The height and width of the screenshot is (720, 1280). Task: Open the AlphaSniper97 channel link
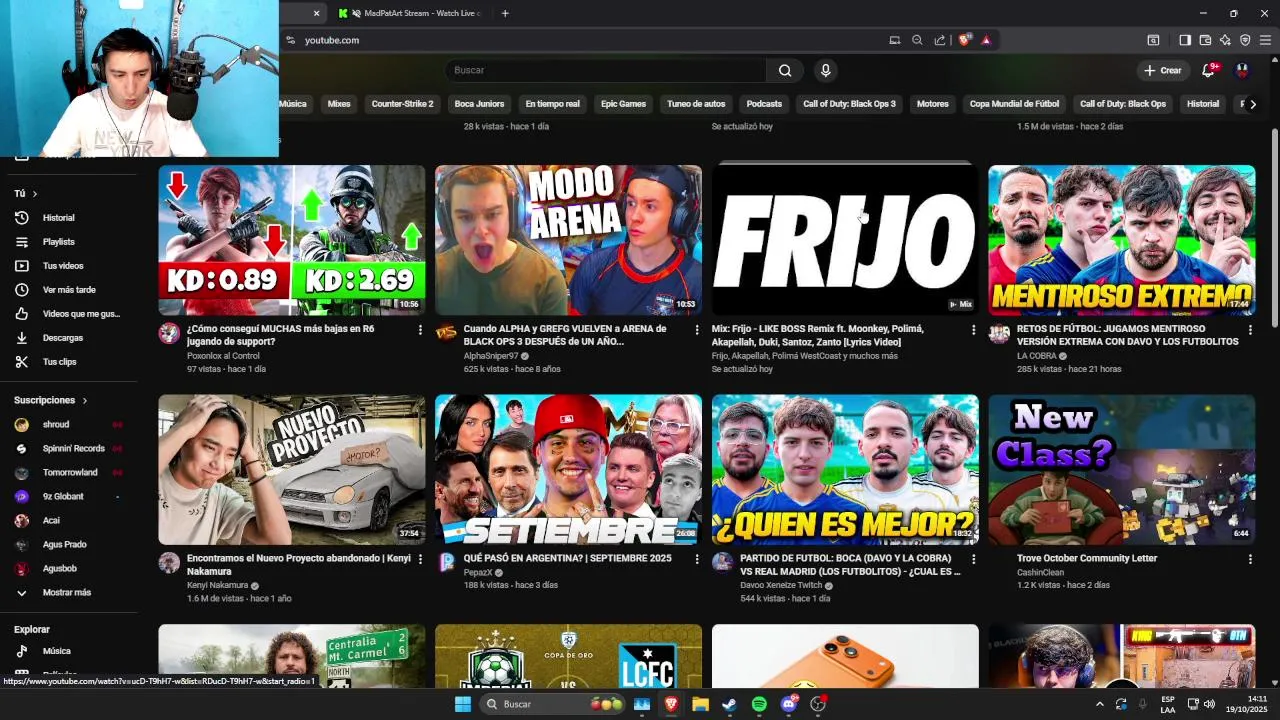[x=491, y=356]
